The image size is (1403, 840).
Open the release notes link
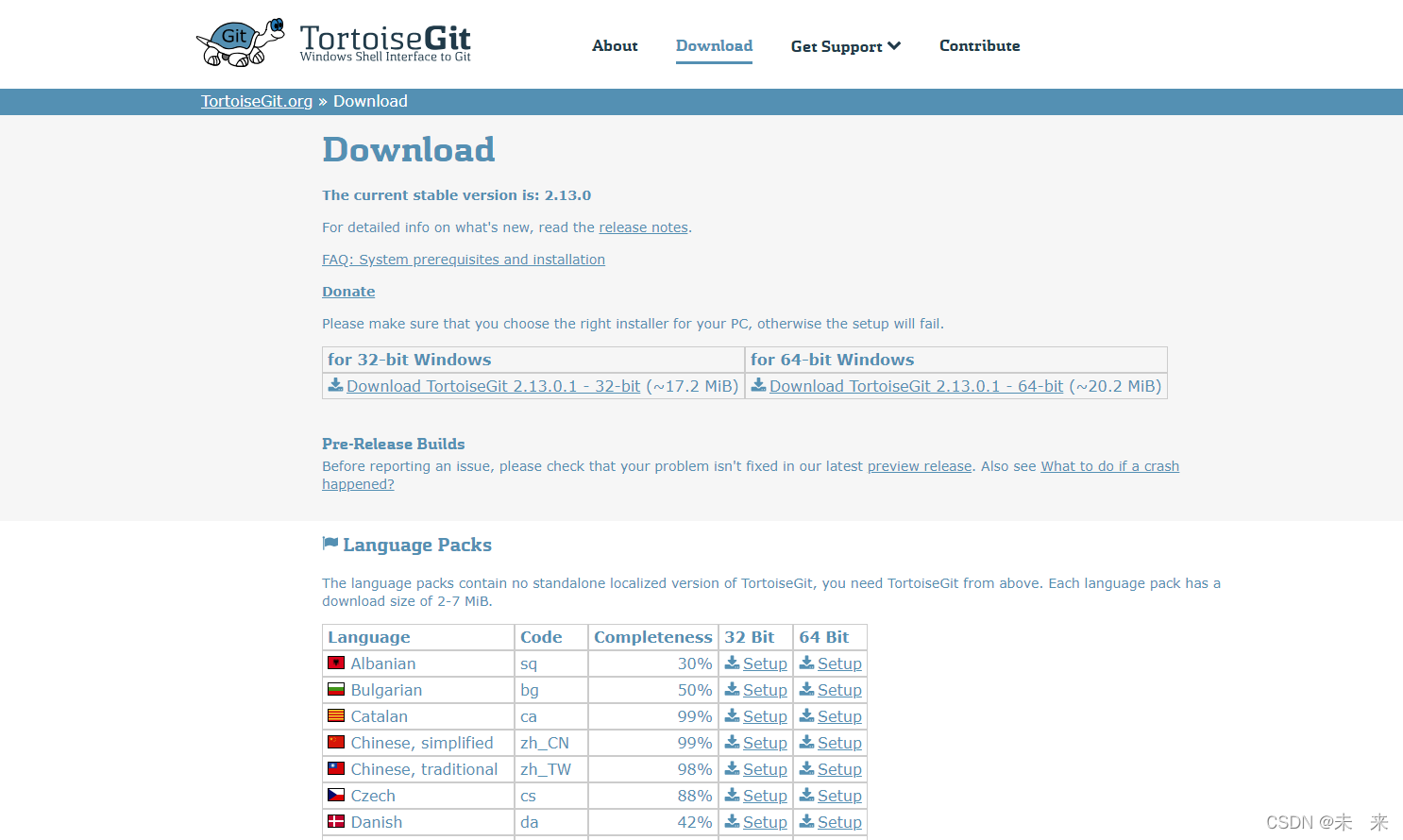tap(643, 227)
